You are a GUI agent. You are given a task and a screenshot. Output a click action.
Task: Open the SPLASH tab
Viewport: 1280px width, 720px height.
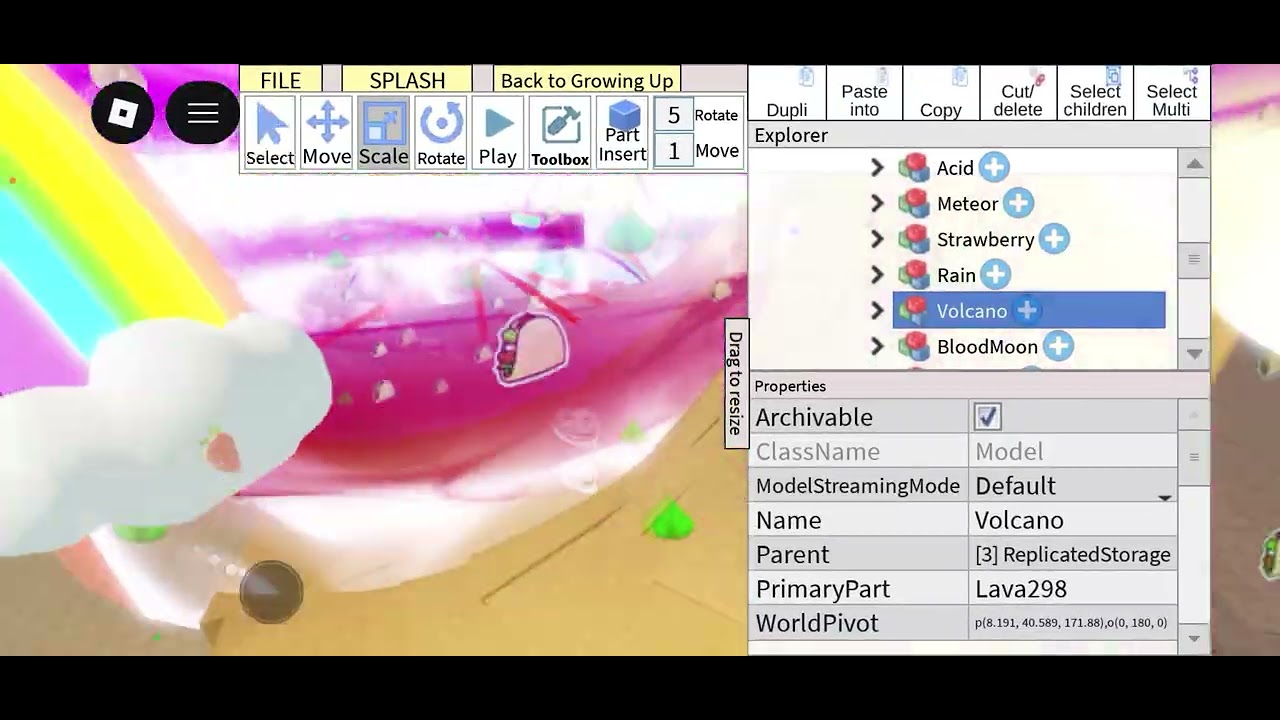pyautogui.click(x=407, y=81)
